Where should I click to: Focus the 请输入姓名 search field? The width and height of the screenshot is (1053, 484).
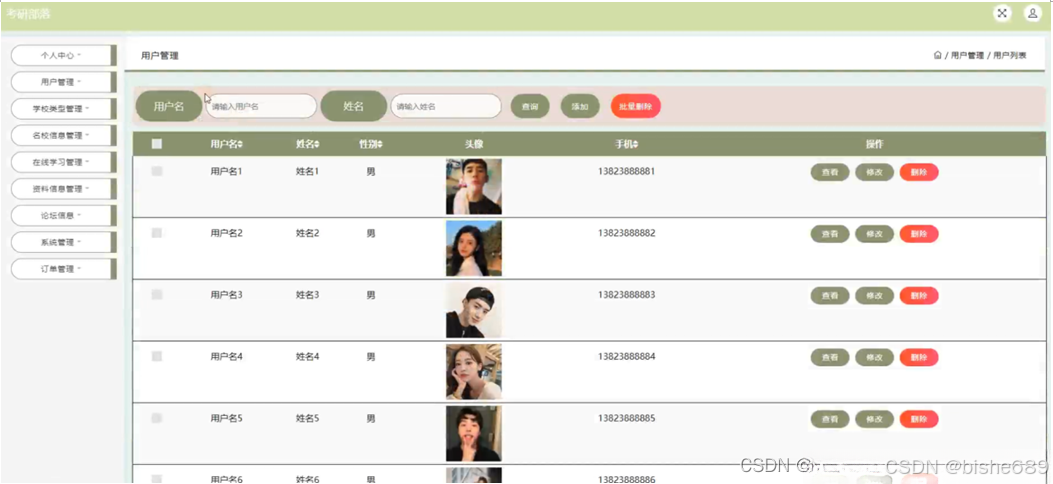446,106
